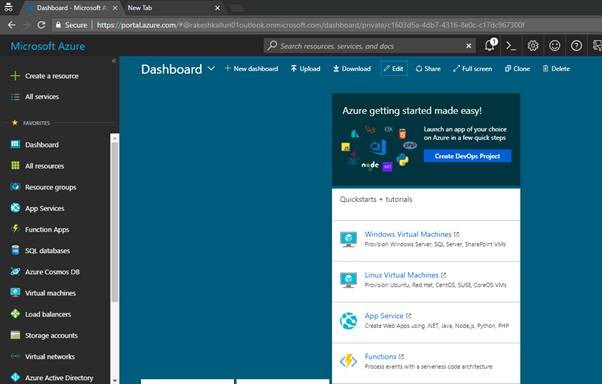Click the Create a resource plus icon
602x384 pixels.
tap(15, 76)
